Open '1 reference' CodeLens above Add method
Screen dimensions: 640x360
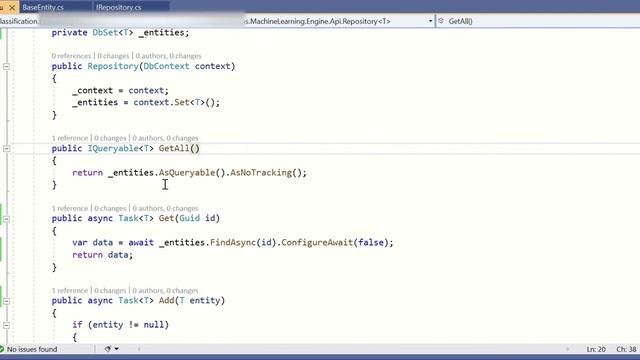(x=69, y=291)
